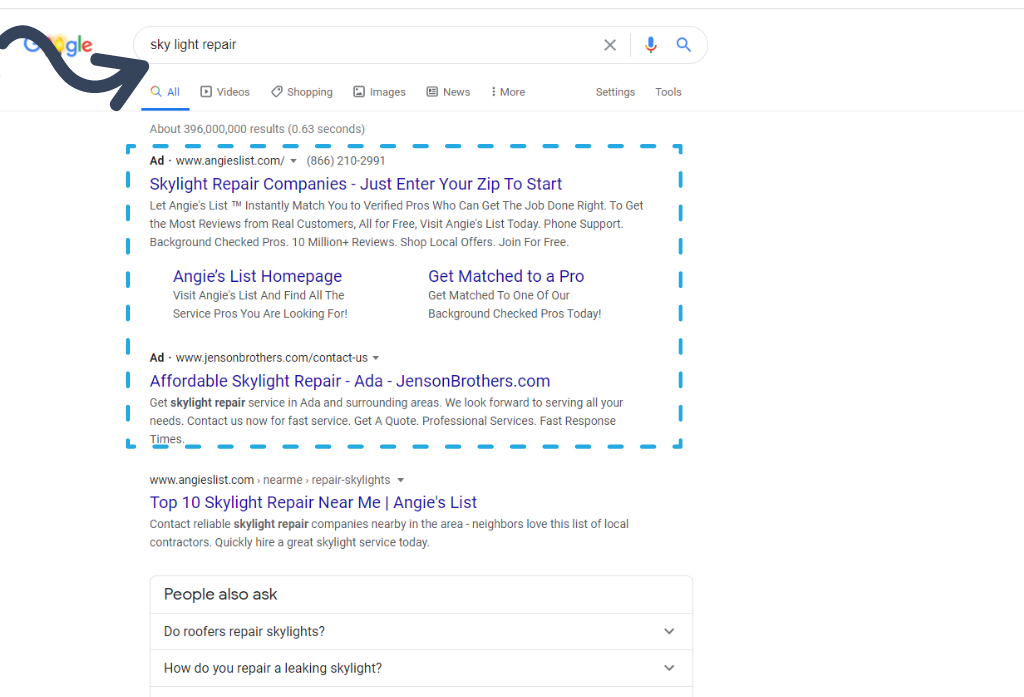Open the Videos search tab
Image resolution: width=1024 pixels, height=697 pixels.
225,92
